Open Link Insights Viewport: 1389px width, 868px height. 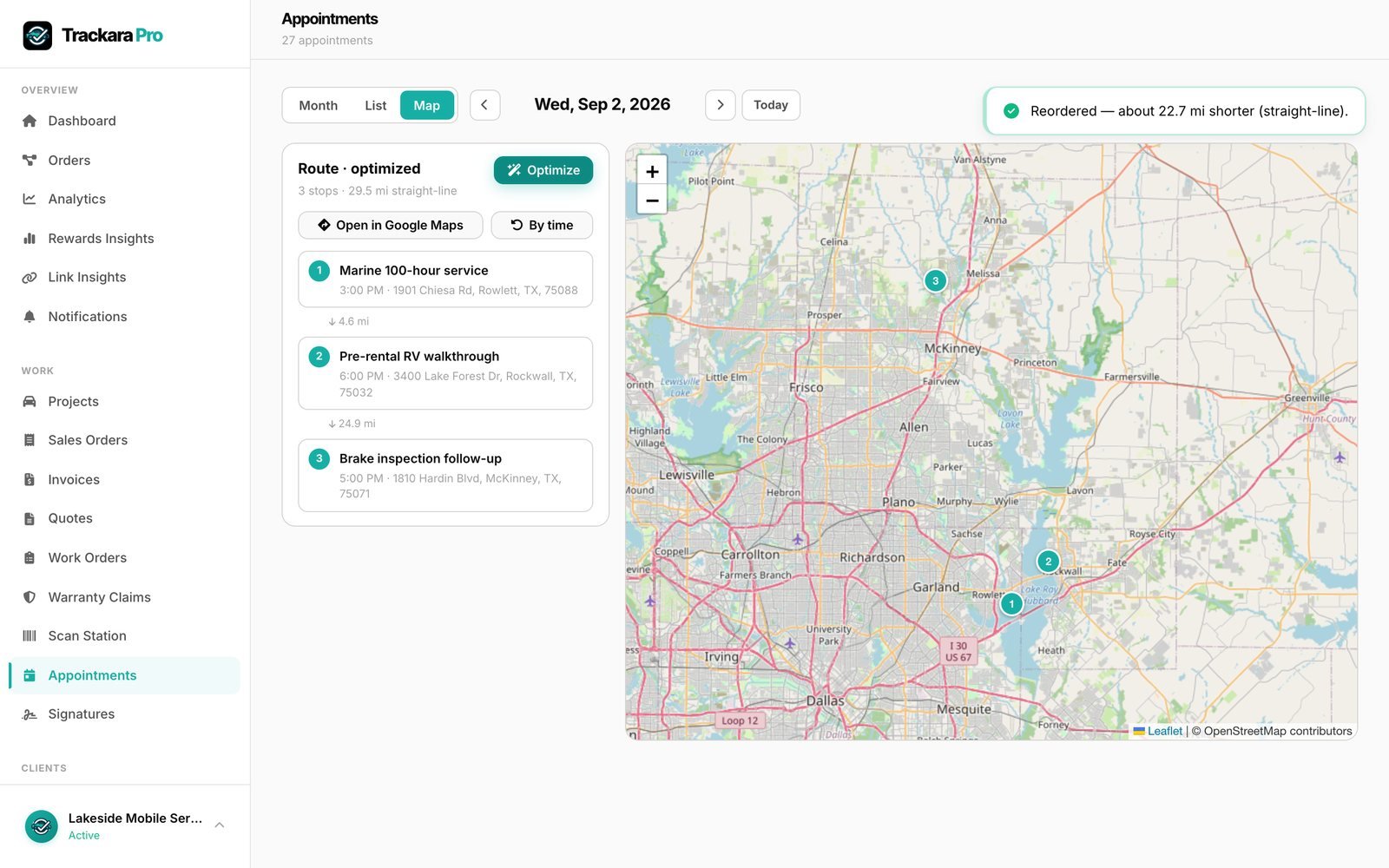tap(125, 277)
